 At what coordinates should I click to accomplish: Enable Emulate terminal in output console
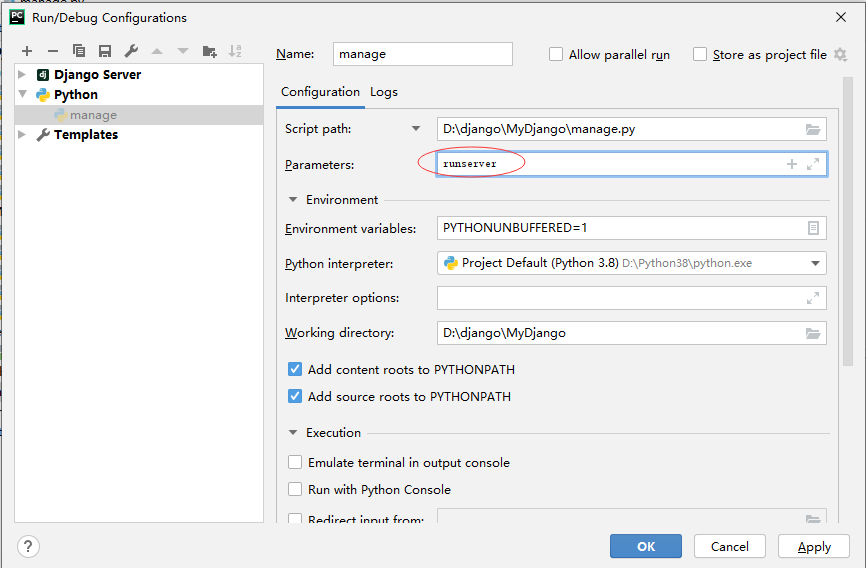tap(295, 462)
